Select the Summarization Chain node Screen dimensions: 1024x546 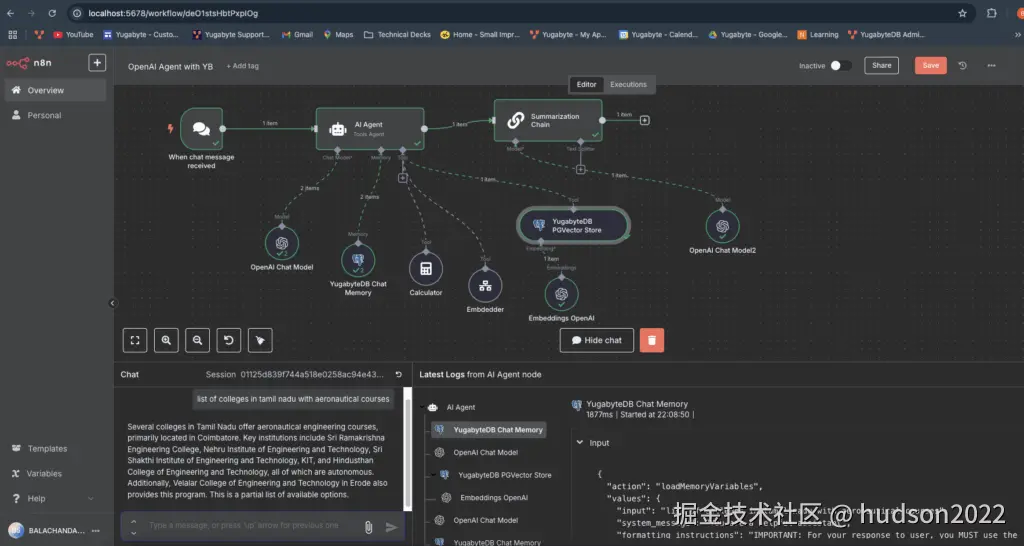click(x=548, y=120)
